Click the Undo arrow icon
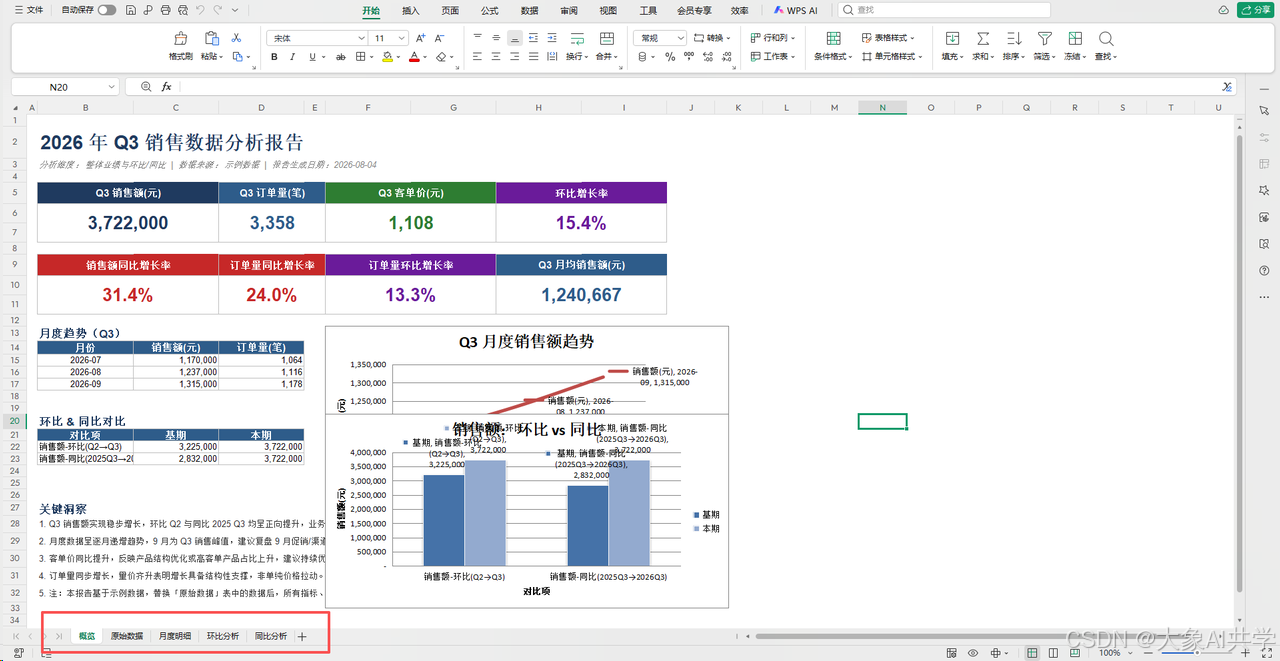Viewport: 1280px width, 661px height. click(x=199, y=10)
